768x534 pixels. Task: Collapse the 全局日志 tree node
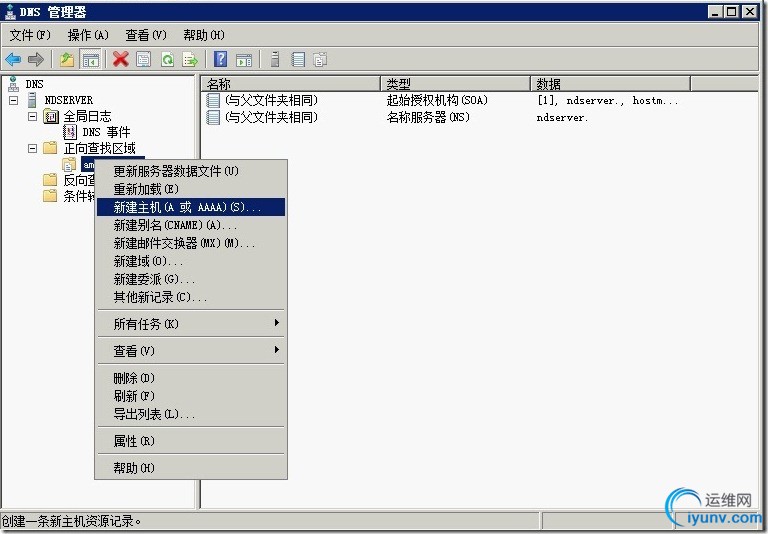point(32,117)
